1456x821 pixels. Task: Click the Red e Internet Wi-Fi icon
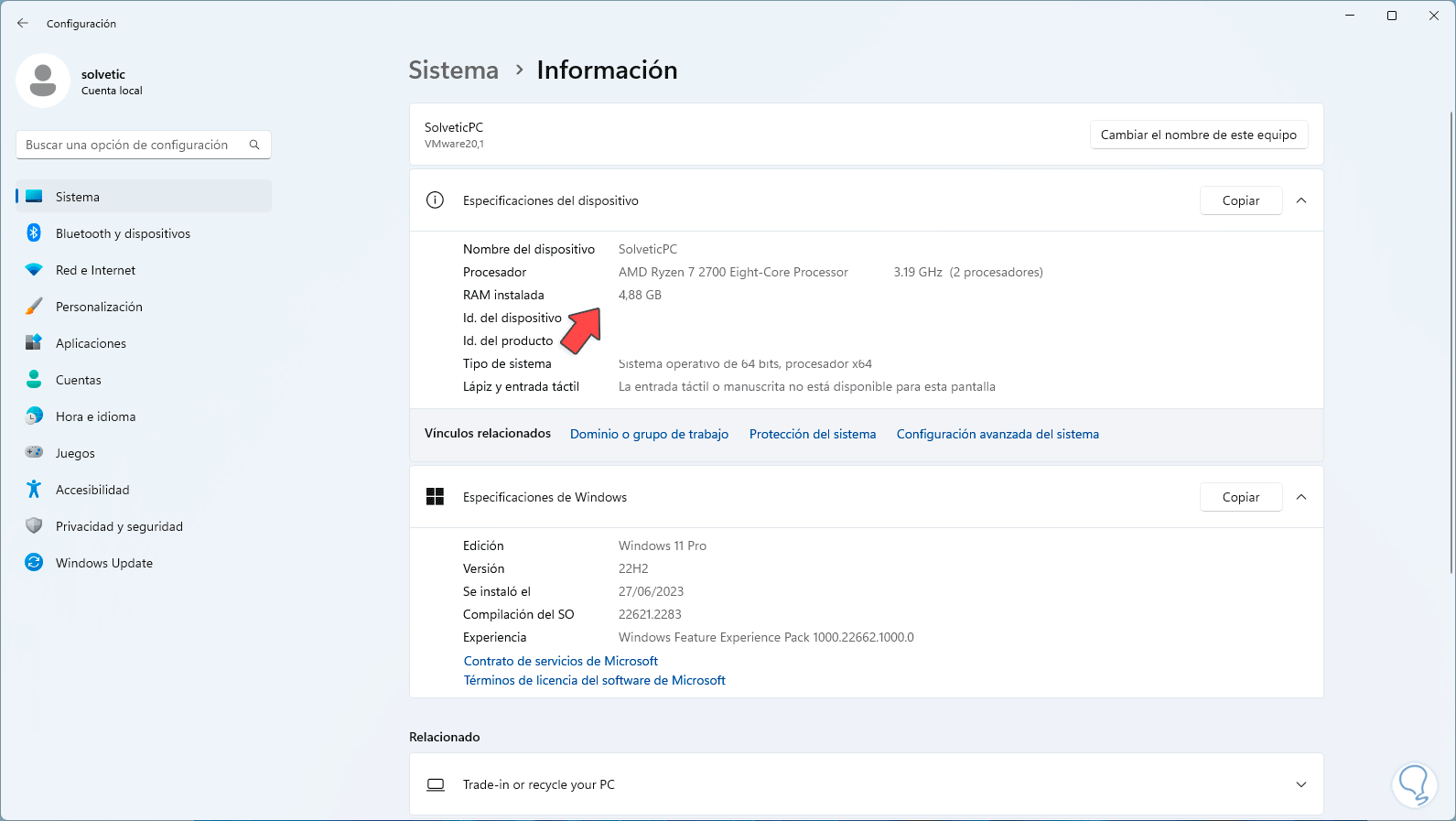pyautogui.click(x=34, y=270)
